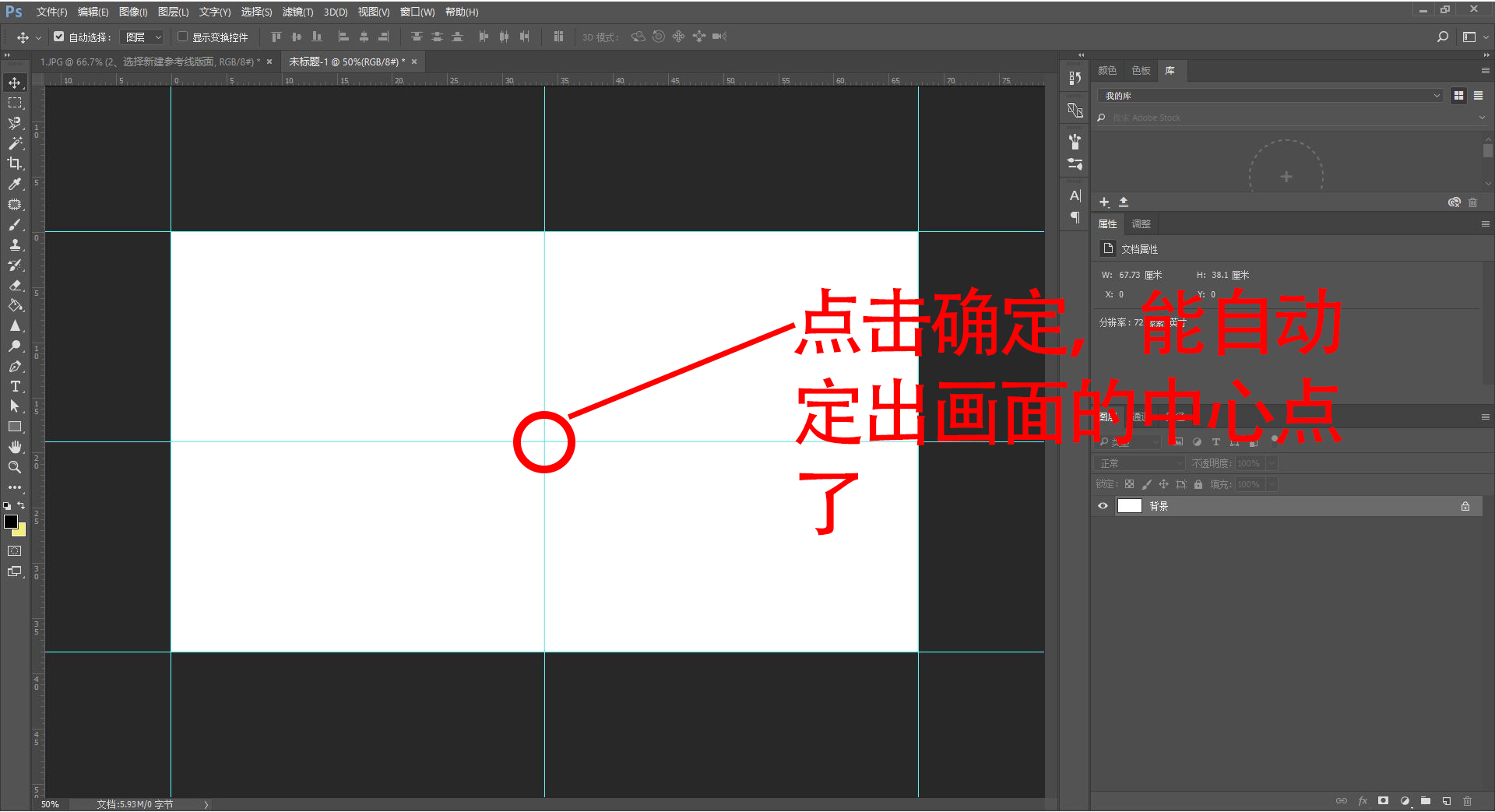
Task: Open the Properties panel options menu
Action: (1485, 224)
